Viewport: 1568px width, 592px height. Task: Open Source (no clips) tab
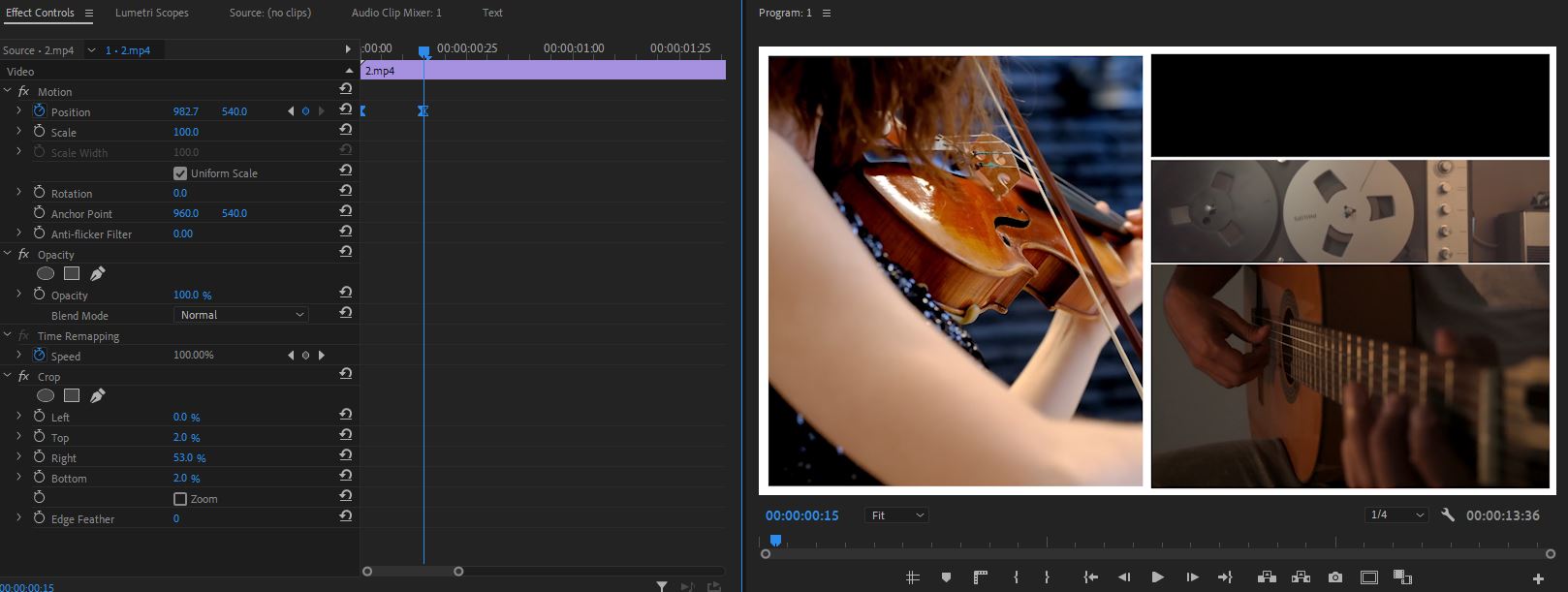coord(270,13)
